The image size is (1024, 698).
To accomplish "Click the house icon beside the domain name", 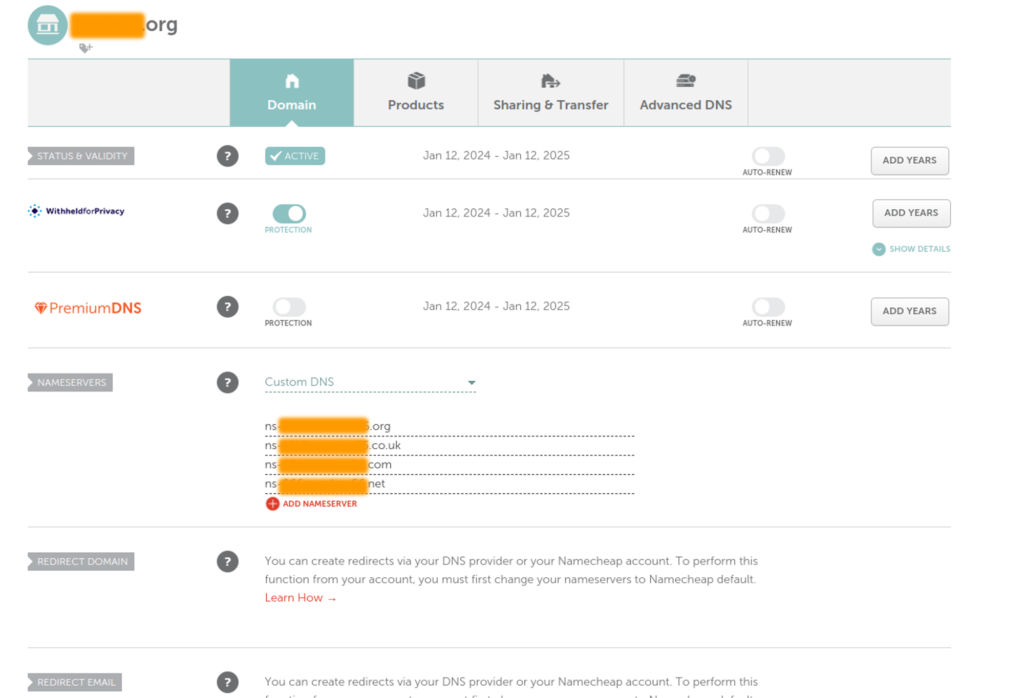I will point(46,24).
